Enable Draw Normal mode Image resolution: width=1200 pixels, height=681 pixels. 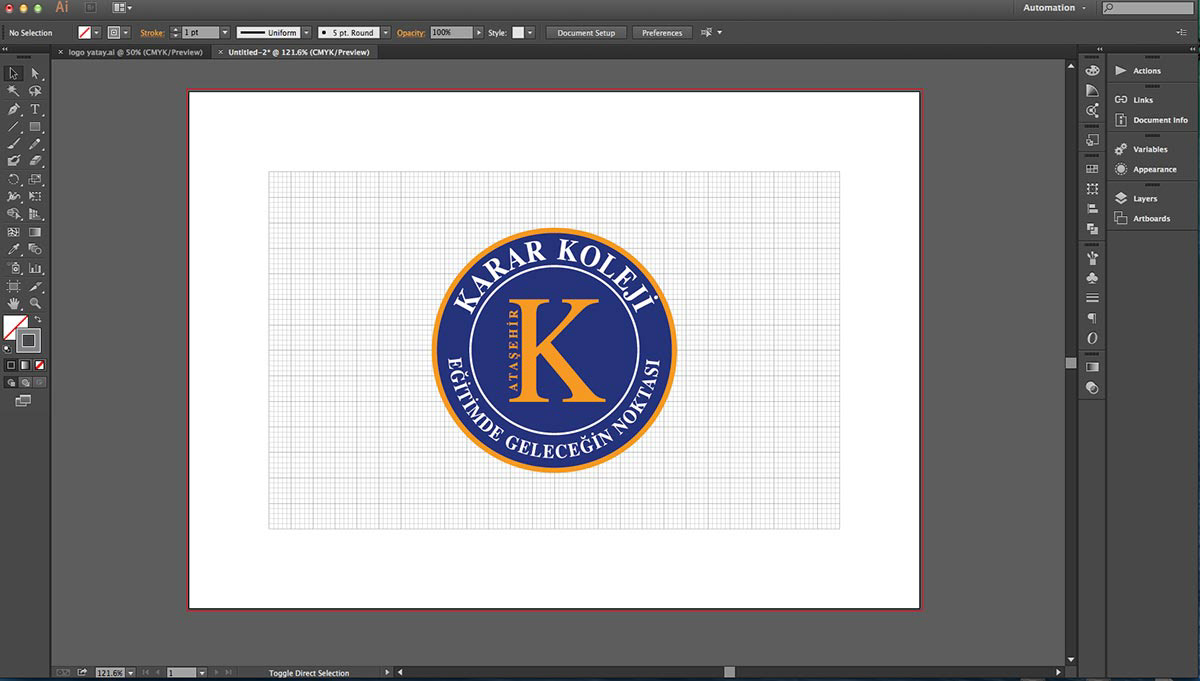(11, 382)
